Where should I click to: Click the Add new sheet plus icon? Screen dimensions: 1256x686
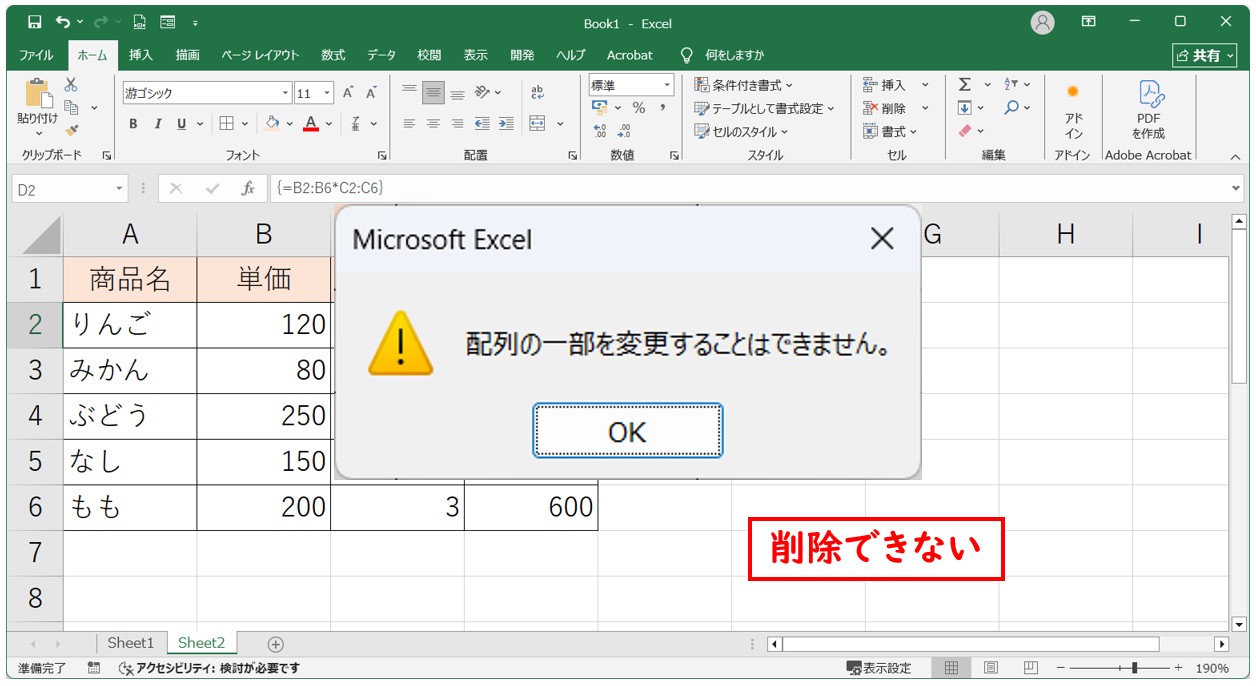point(276,644)
